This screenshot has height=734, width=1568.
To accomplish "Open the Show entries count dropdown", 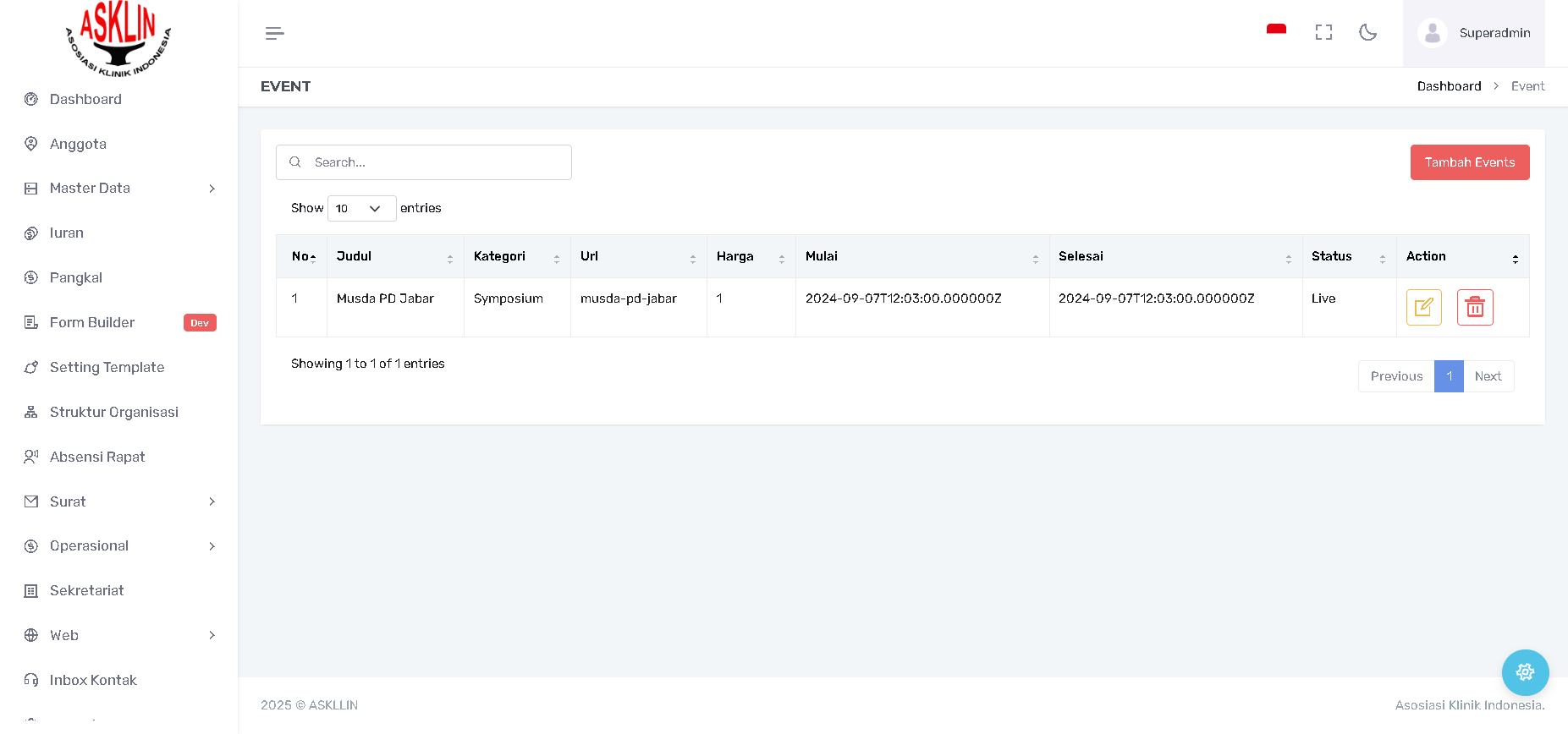I will (361, 208).
